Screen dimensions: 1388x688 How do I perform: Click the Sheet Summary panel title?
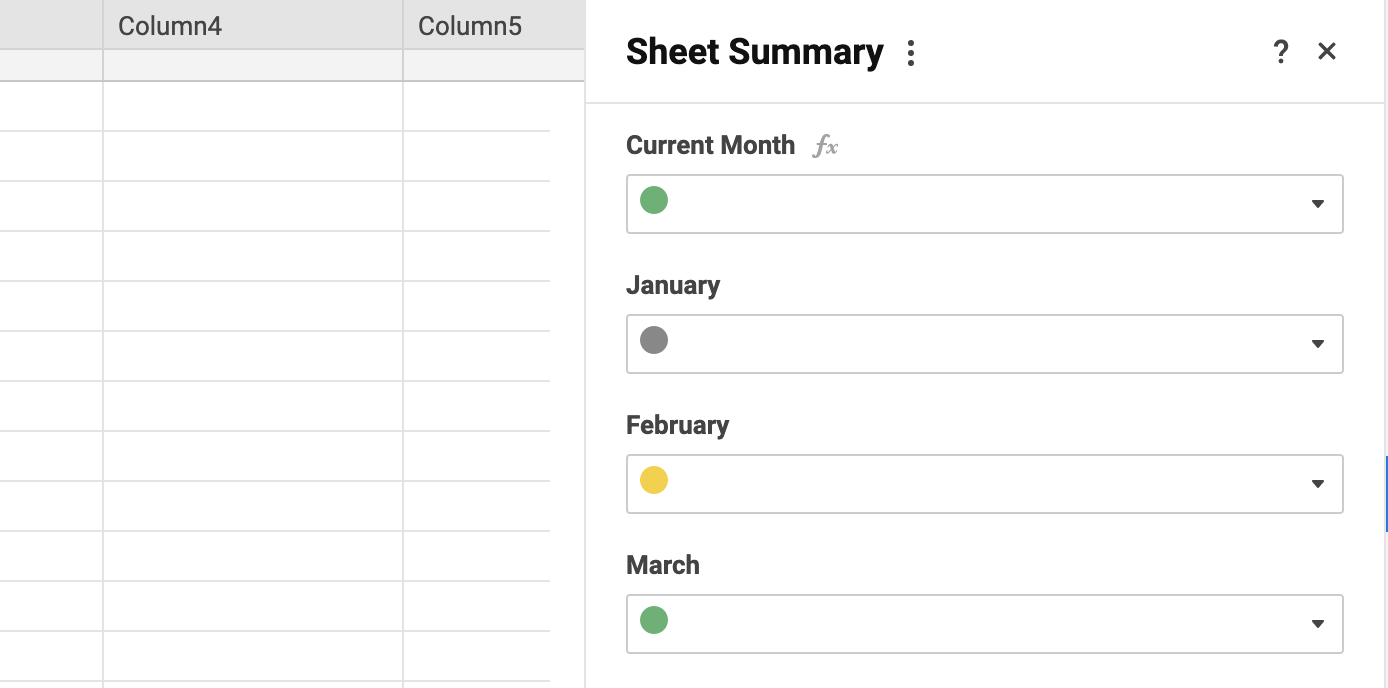754,52
